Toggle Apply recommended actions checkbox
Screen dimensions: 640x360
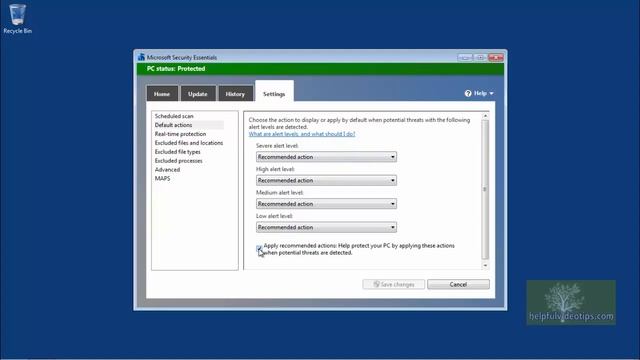[259, 248]
